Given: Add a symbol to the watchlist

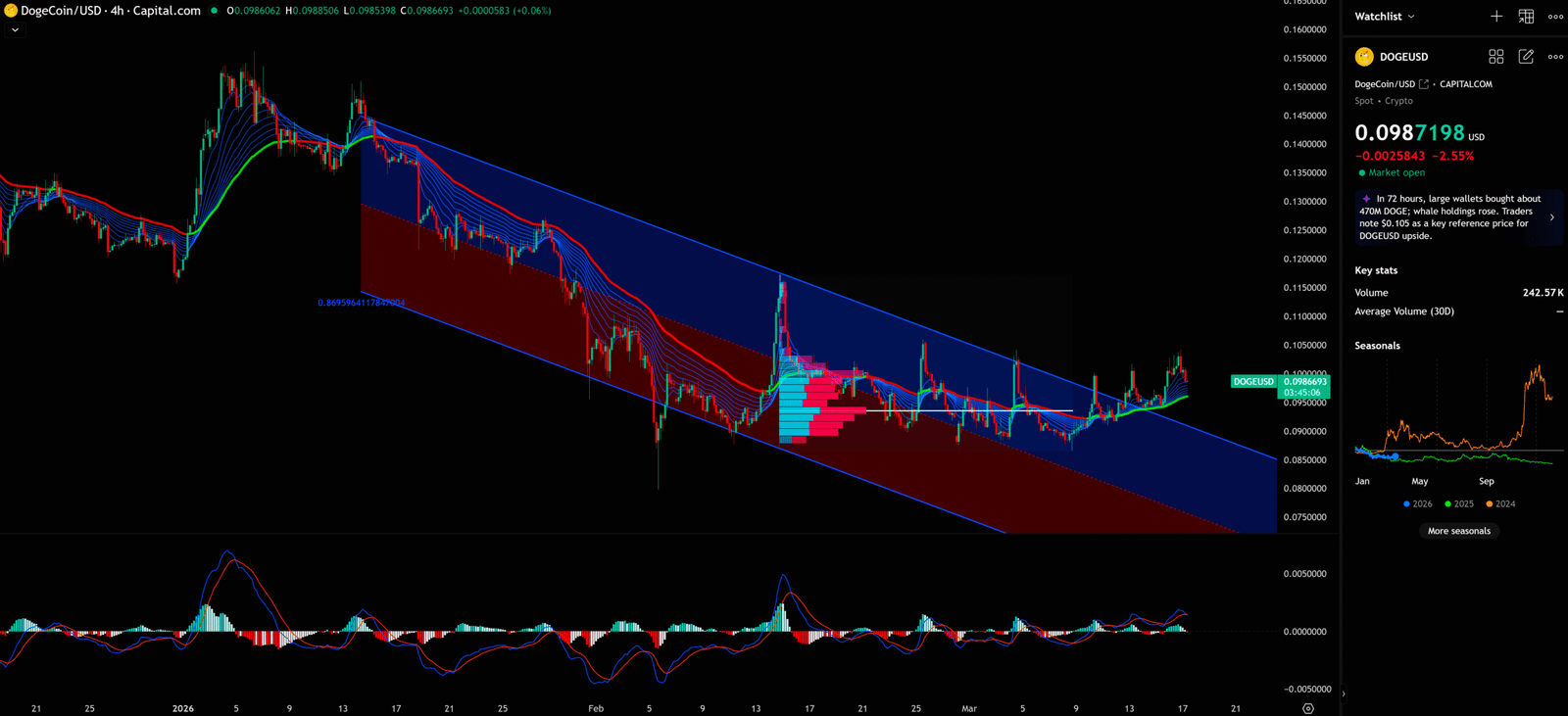Looking at the screenshot, I should click(x=1496, y=17).
